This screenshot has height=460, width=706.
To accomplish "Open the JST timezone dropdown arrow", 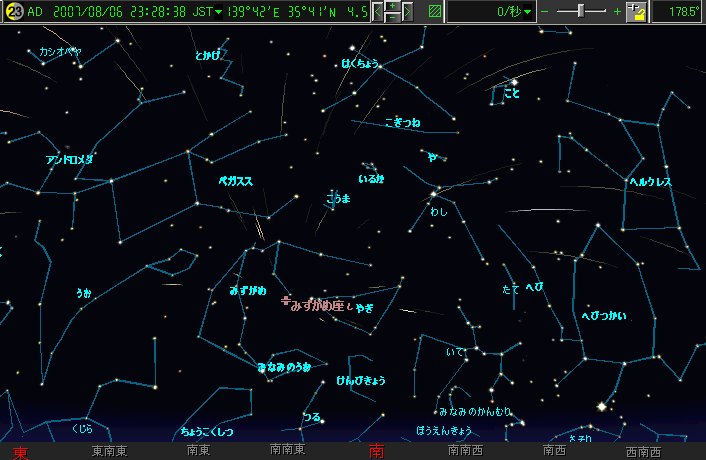I will 219,13.
